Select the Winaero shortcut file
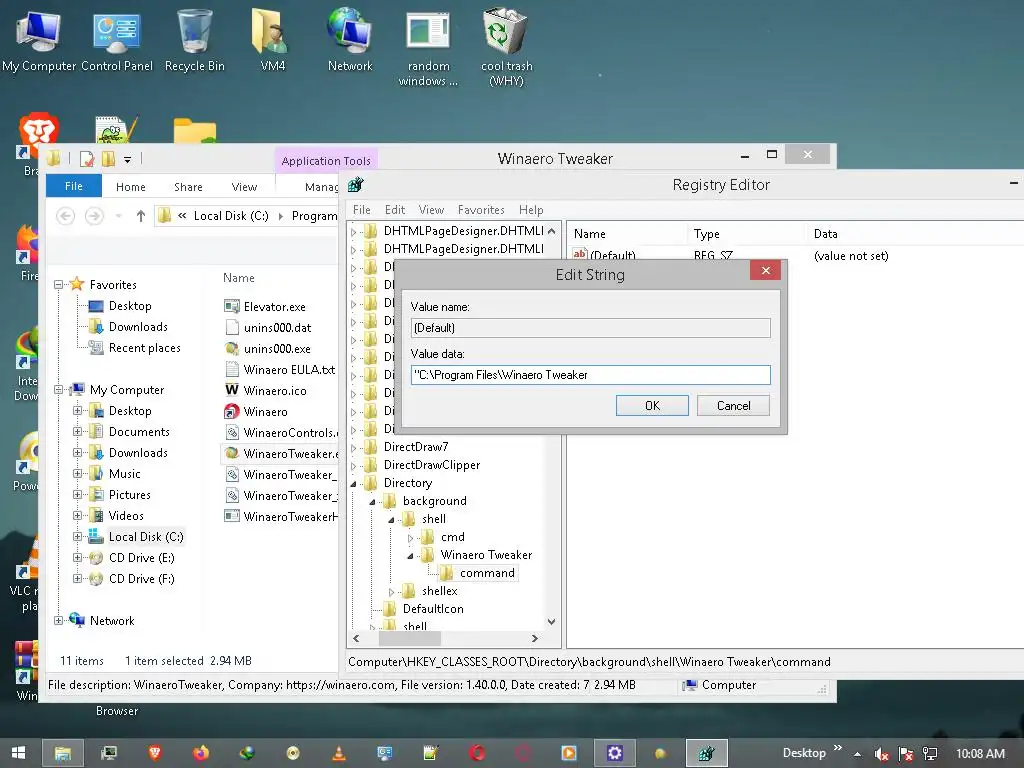This screenshot has height=768, width=1024. (x=256, y=411)
